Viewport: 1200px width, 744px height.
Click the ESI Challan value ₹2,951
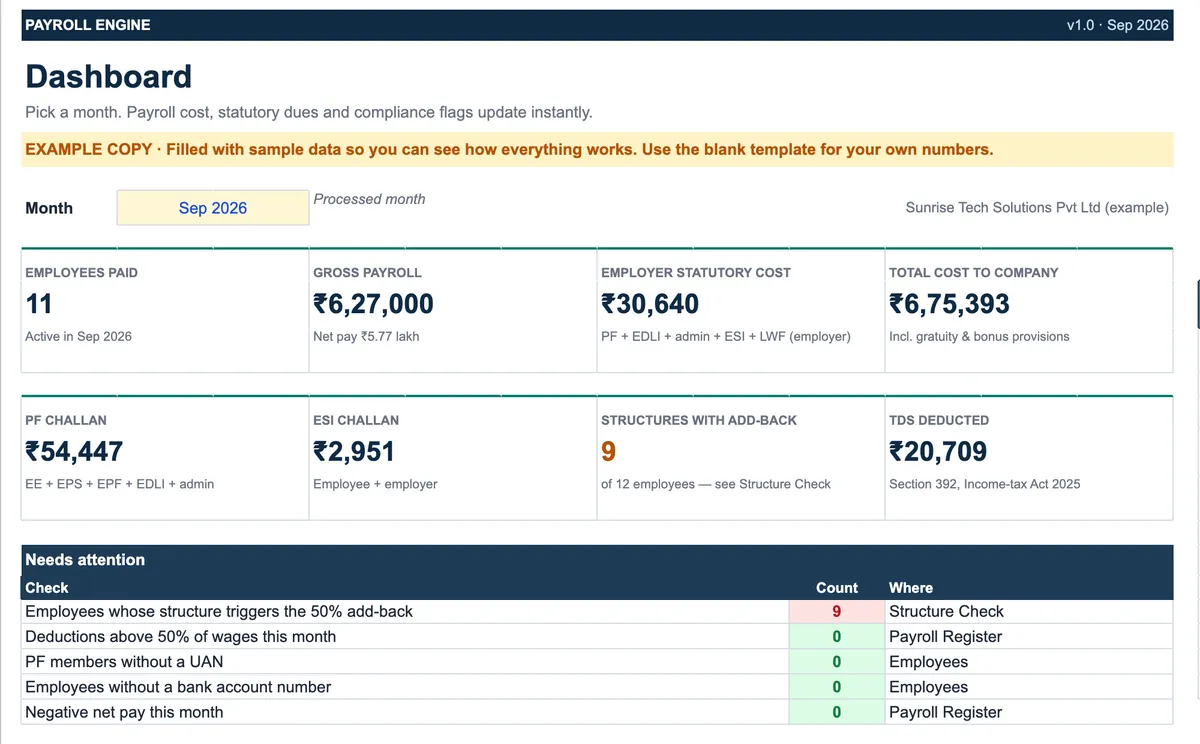tap(354, 451)
